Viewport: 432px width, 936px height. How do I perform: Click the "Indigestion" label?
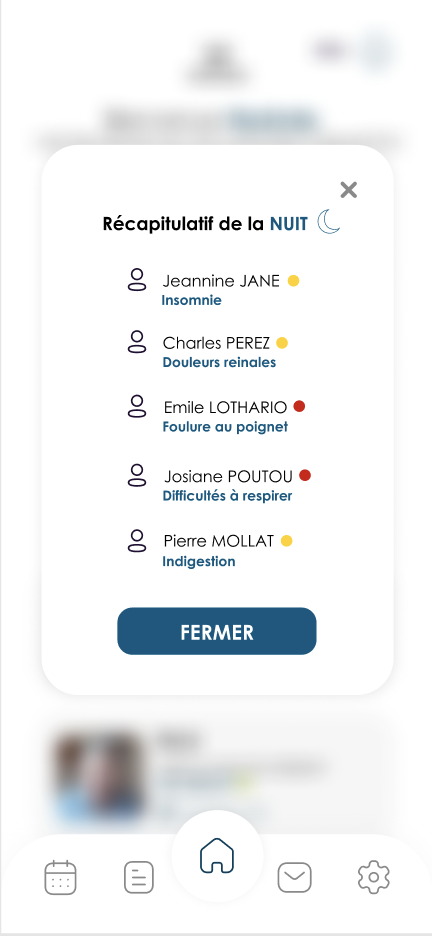click(x=199, y=562)
